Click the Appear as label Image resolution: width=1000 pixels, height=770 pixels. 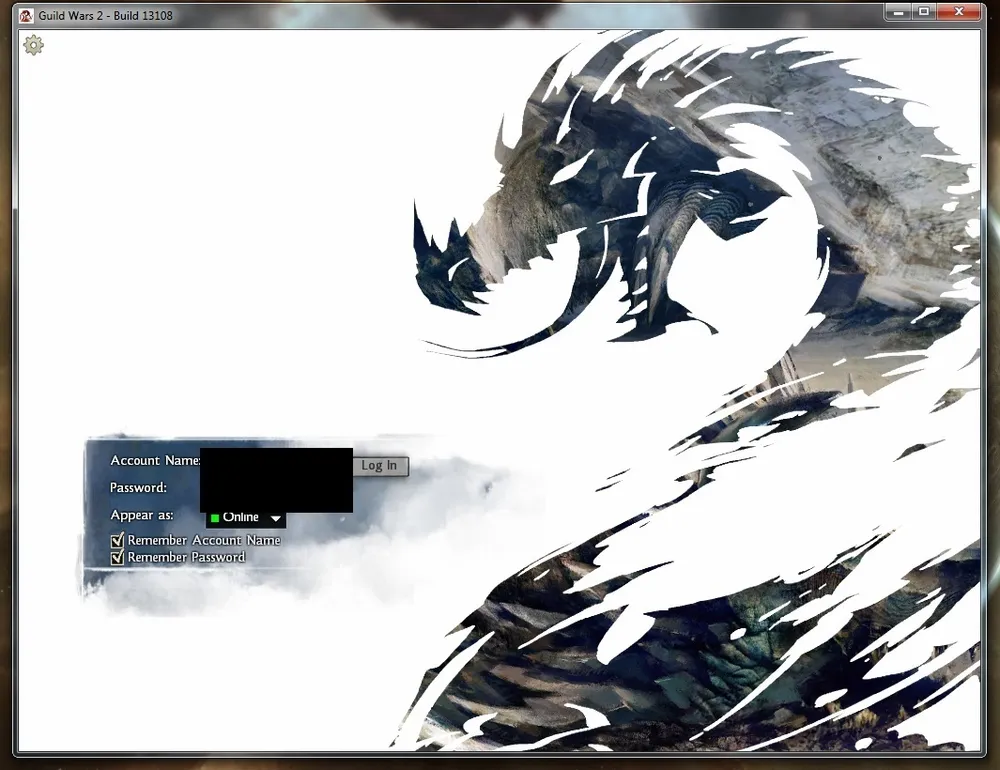click(x=142, y=515)
